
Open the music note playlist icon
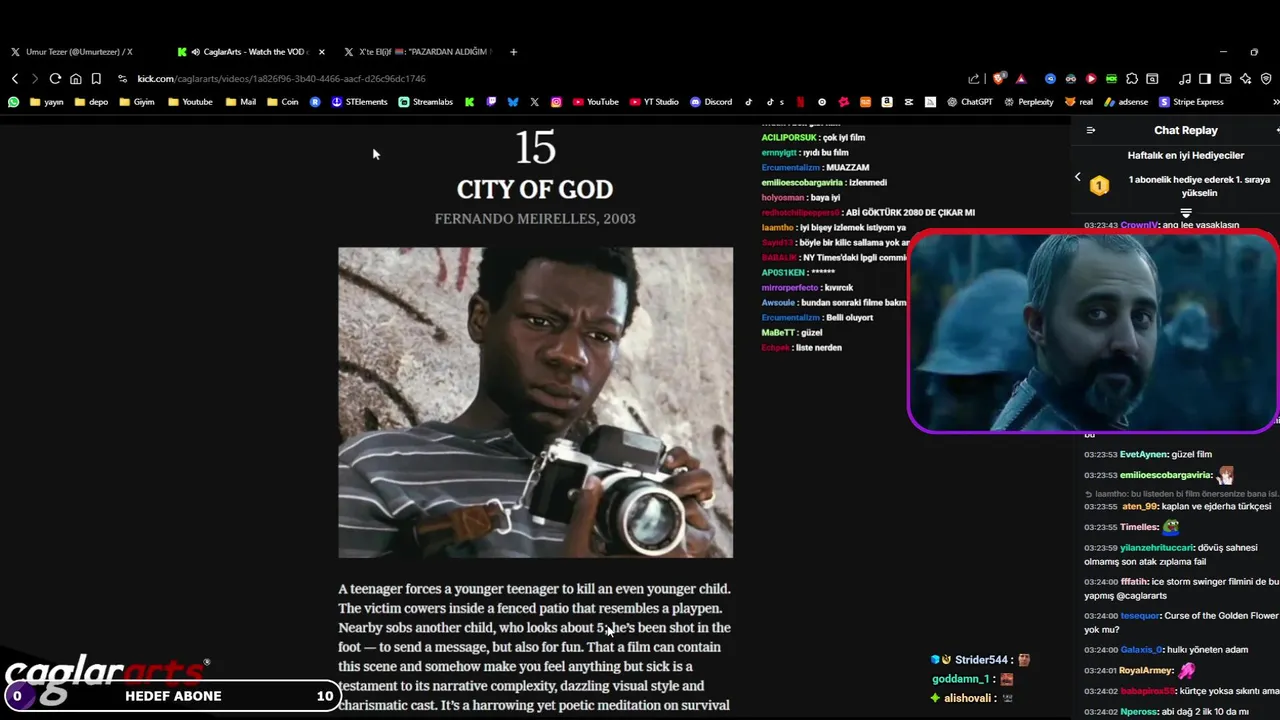click(x=1185, y=78)
